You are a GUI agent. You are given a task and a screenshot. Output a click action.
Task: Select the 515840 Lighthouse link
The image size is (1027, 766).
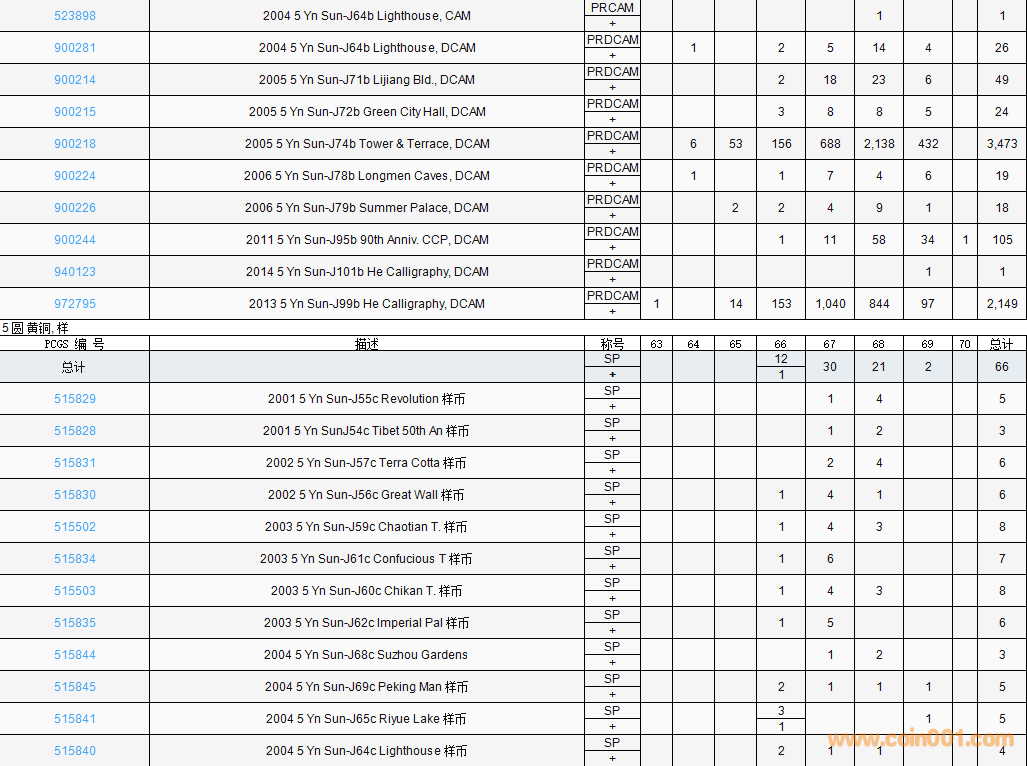(x=75, y=751)
